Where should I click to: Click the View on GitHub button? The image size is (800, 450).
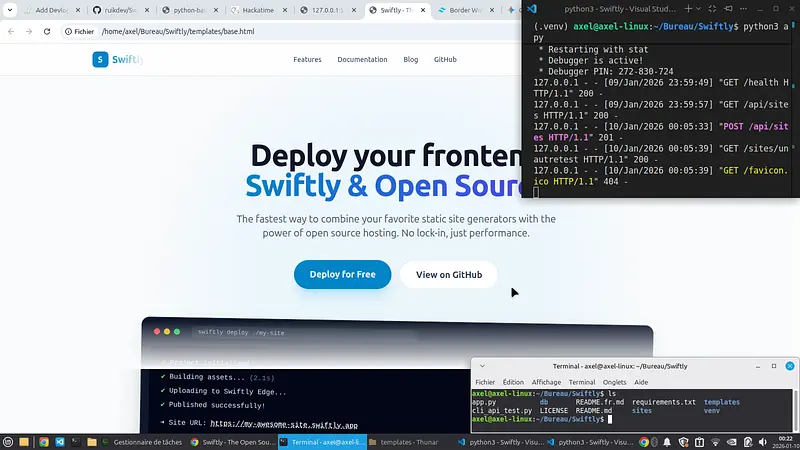click(x=448, y=275)
